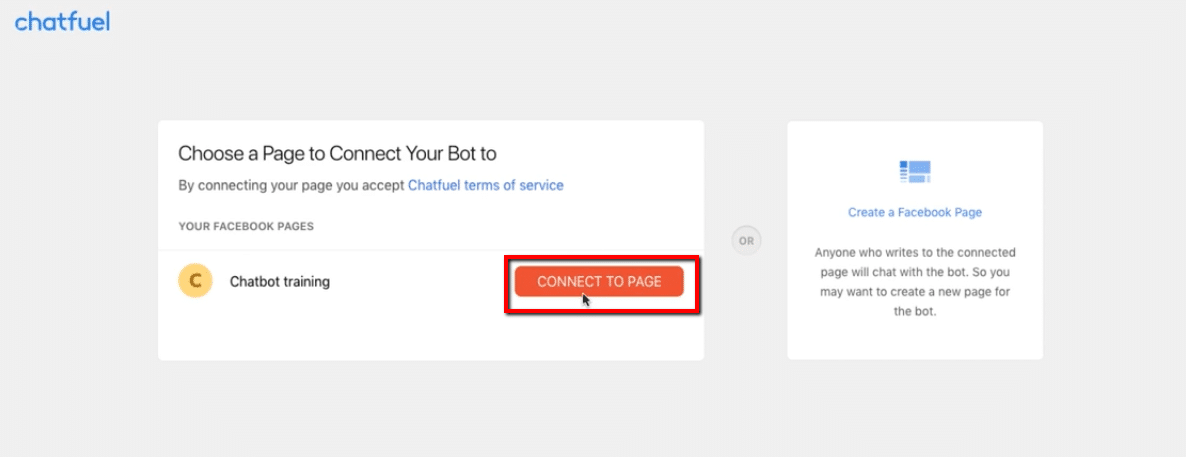Click the Create a Facebook Page link
1186x457 pixels.
pos(914,213)
